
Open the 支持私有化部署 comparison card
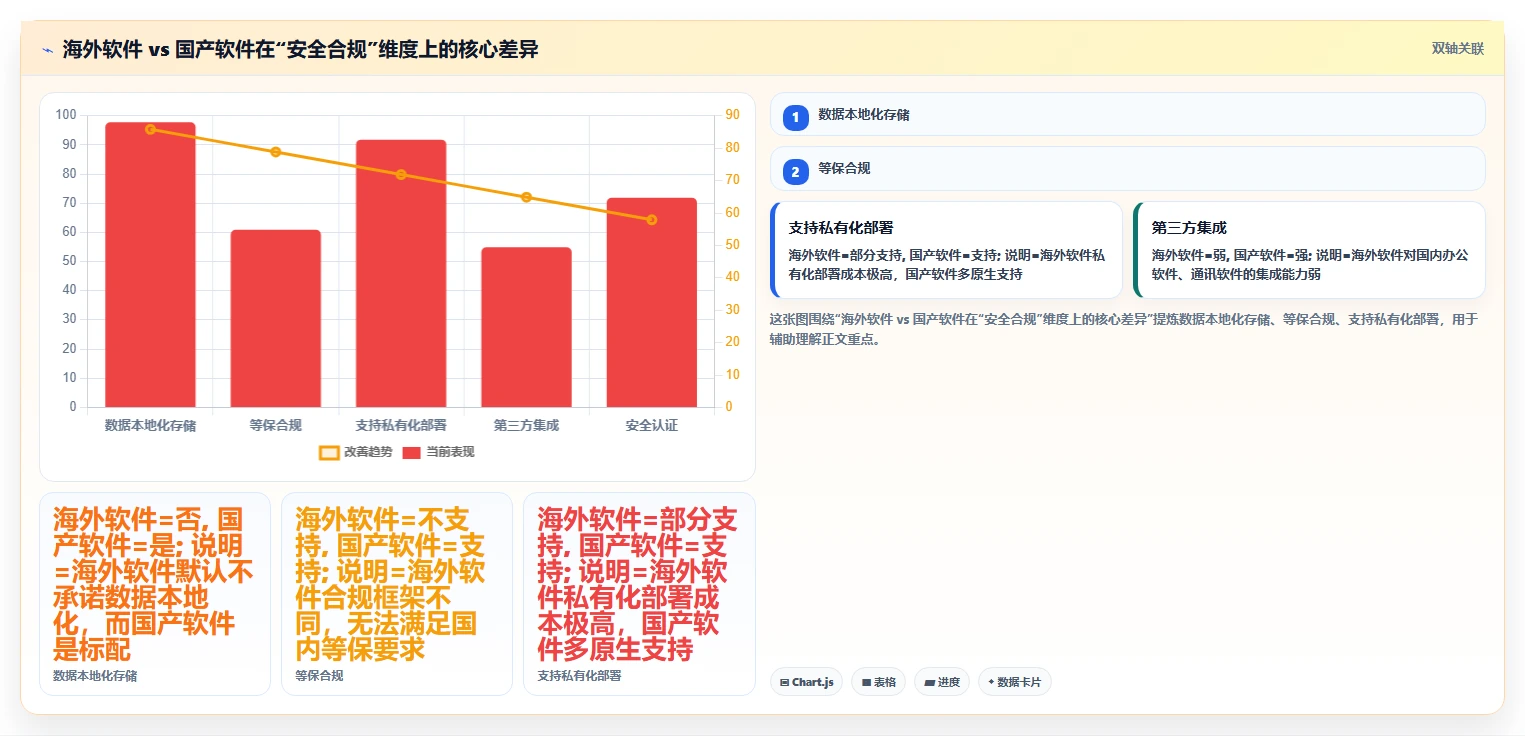[x=946, y=250]
